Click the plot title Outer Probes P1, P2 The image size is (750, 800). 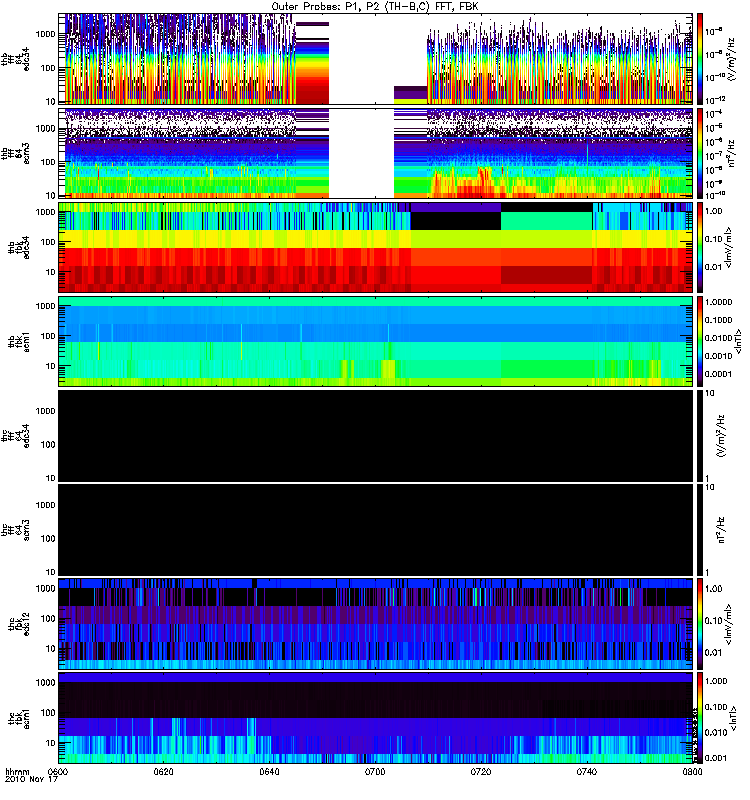(375, 7)
